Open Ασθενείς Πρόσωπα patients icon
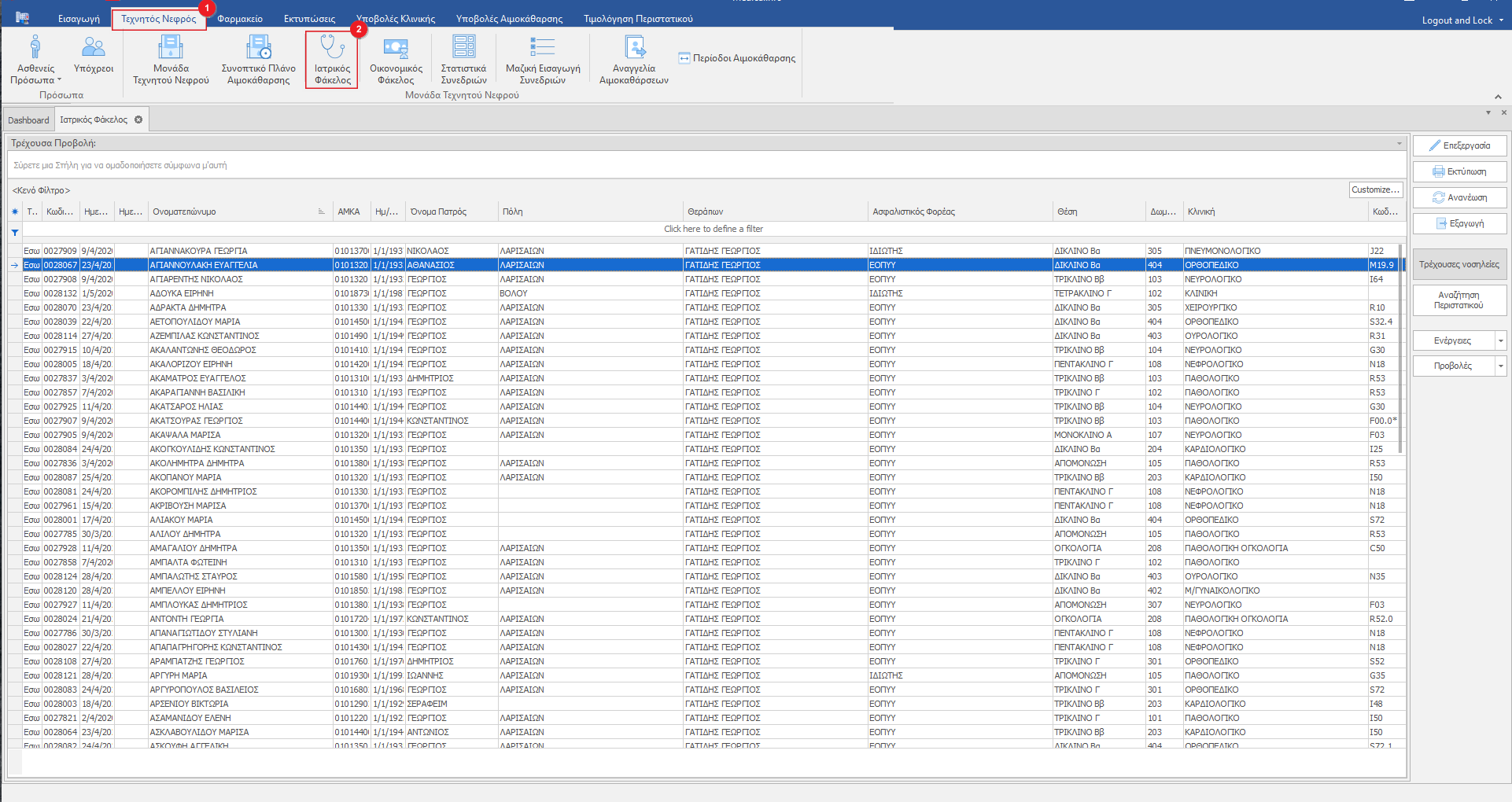 pyautogui.click(x=35, y=59)
